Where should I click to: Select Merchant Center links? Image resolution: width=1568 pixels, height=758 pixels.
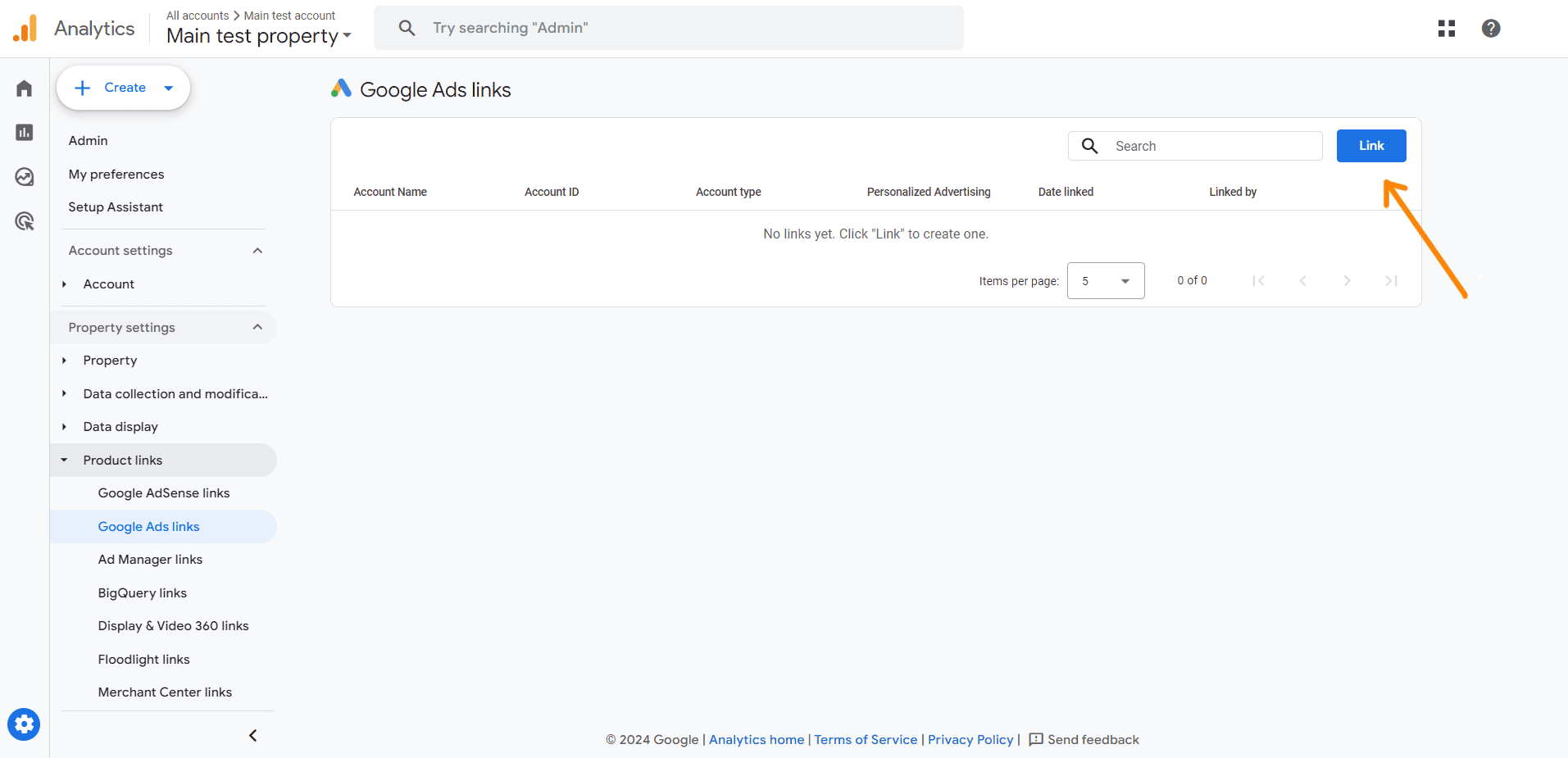(x=164, y=692)
